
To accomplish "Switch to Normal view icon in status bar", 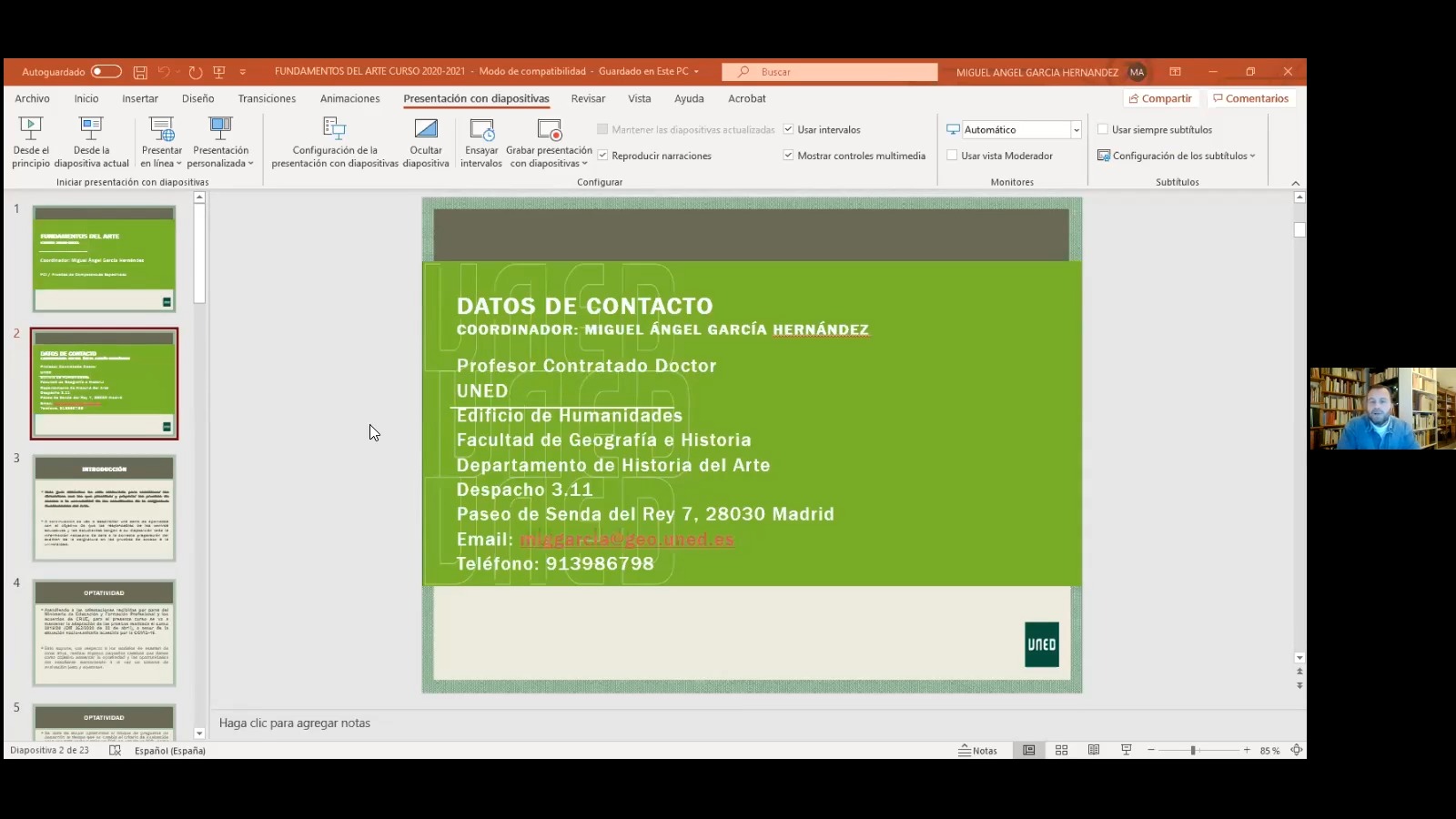I will (x=1028, y=751).
